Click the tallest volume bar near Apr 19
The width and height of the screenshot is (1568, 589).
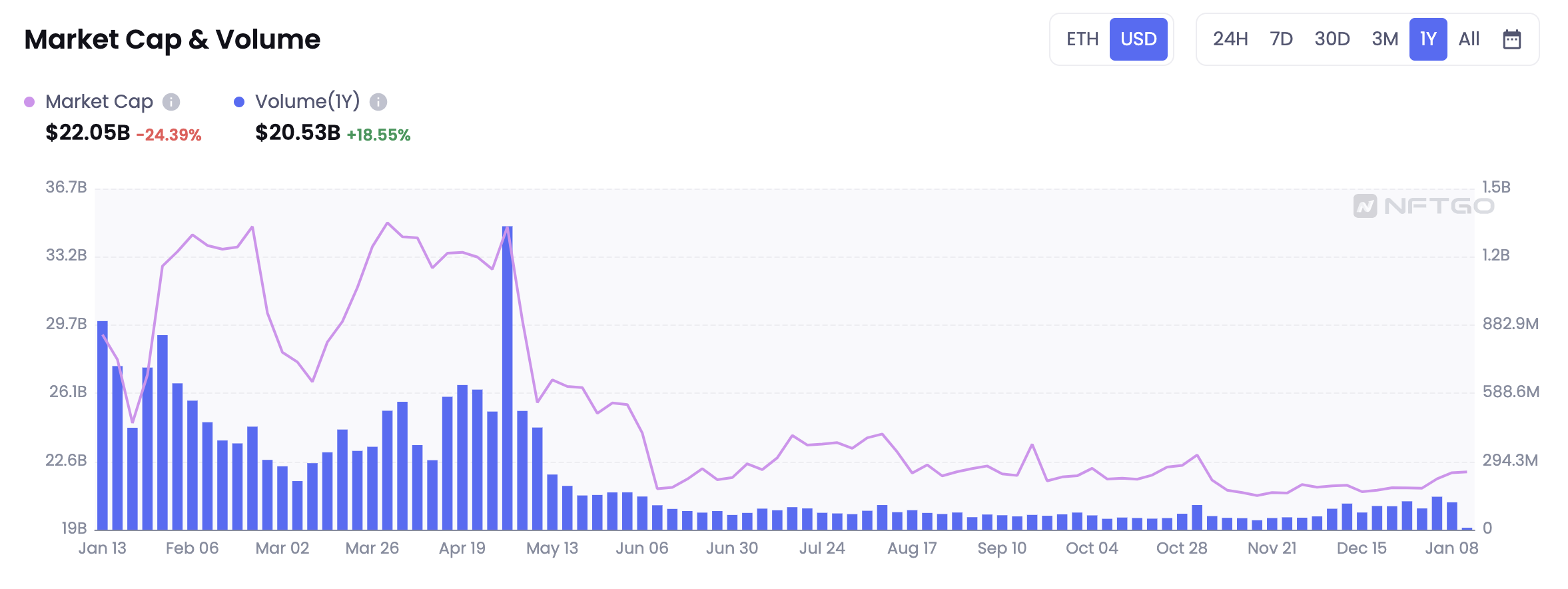pyautogui.click(x=508, y=380)
